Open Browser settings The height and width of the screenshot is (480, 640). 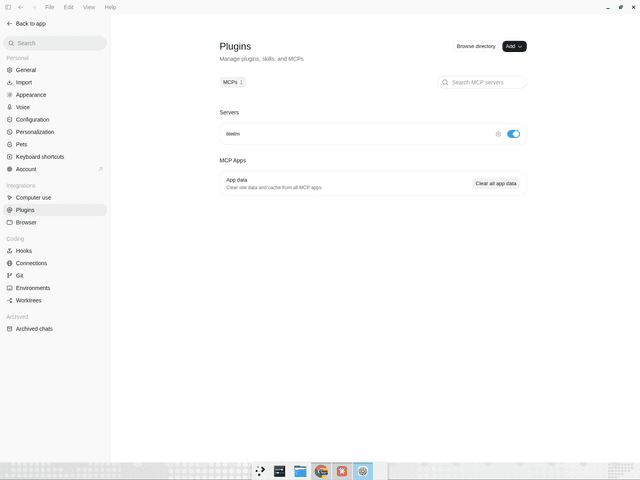[55, 222]
